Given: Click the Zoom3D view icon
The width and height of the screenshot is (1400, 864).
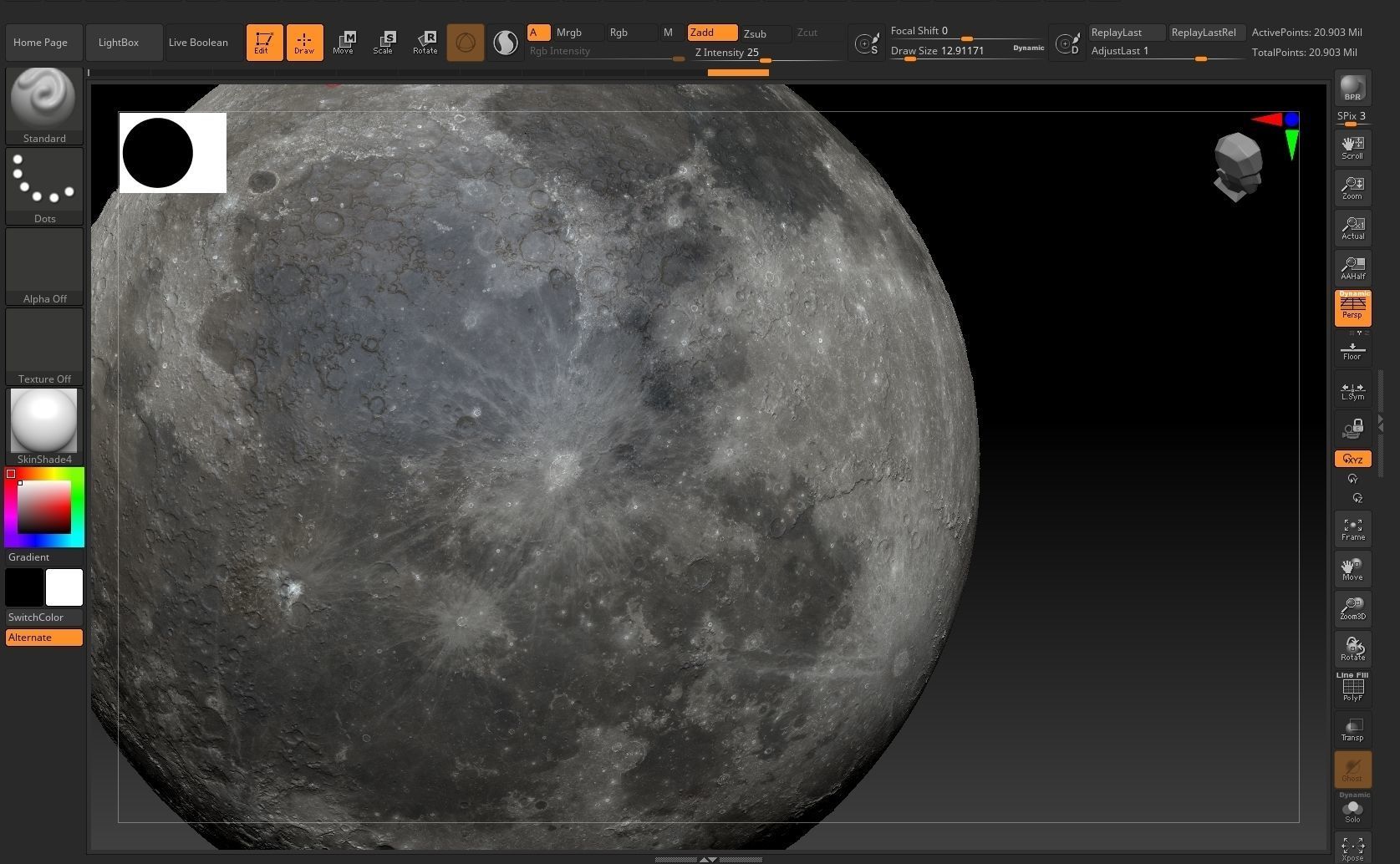Looking at the screenshot, I should tap(1352, 609).
